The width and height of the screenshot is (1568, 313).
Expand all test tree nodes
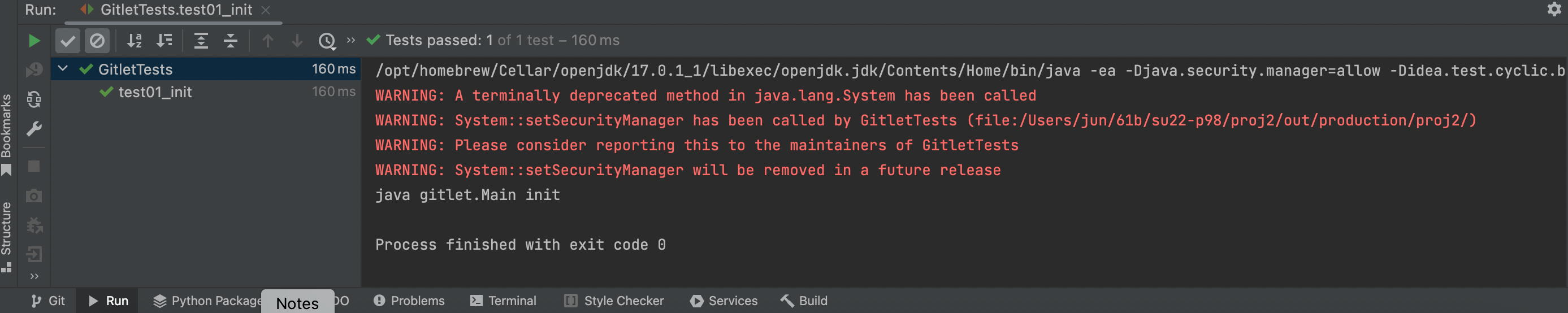click(201, 41)
